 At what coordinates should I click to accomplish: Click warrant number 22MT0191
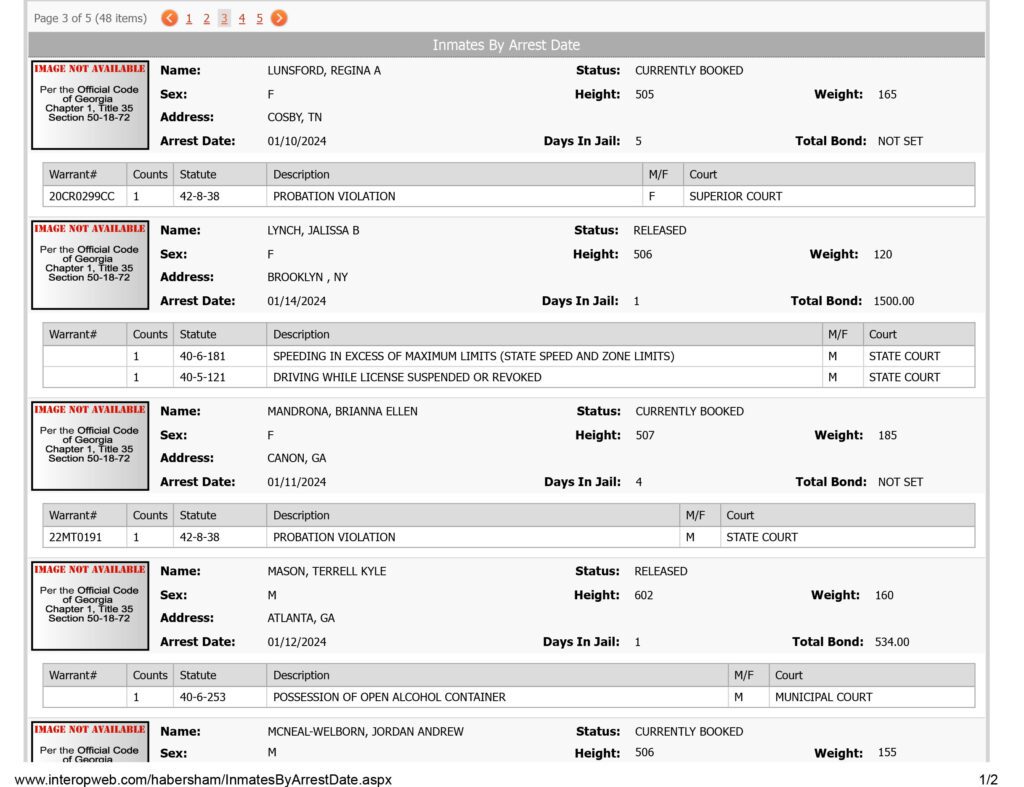tap(76, 538)
